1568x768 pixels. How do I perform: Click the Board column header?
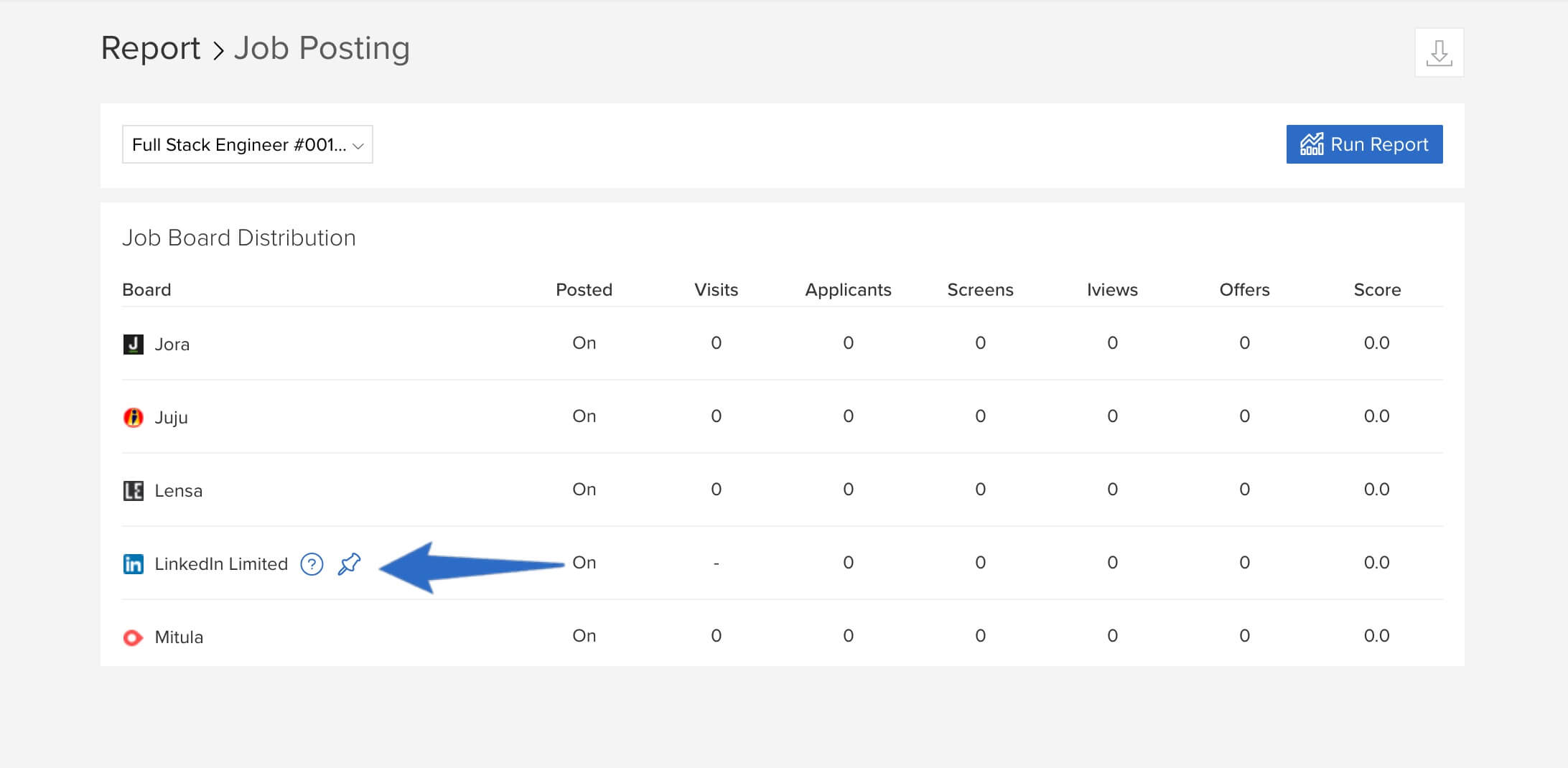146,290
